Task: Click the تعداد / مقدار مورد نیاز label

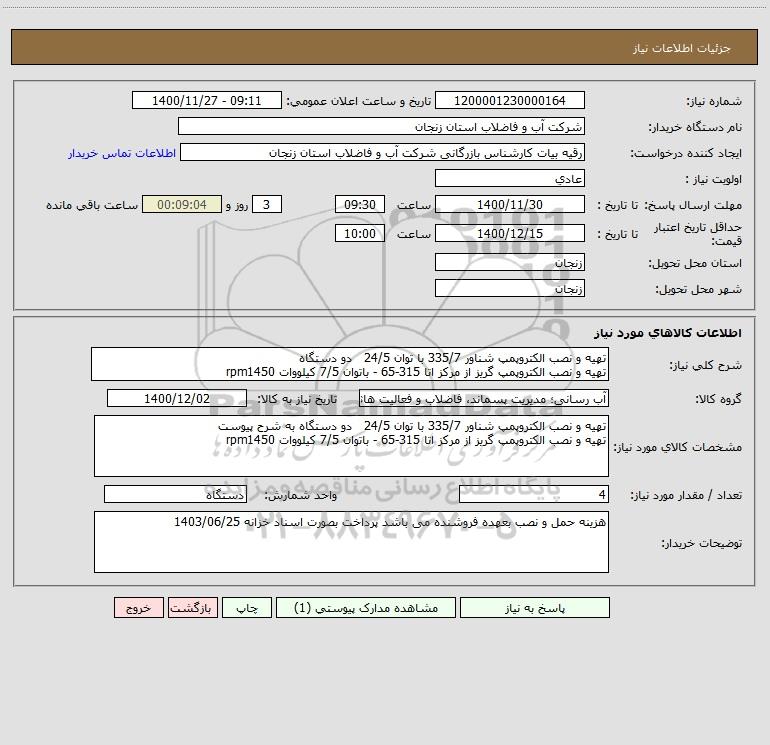Action: pos(686,495)
